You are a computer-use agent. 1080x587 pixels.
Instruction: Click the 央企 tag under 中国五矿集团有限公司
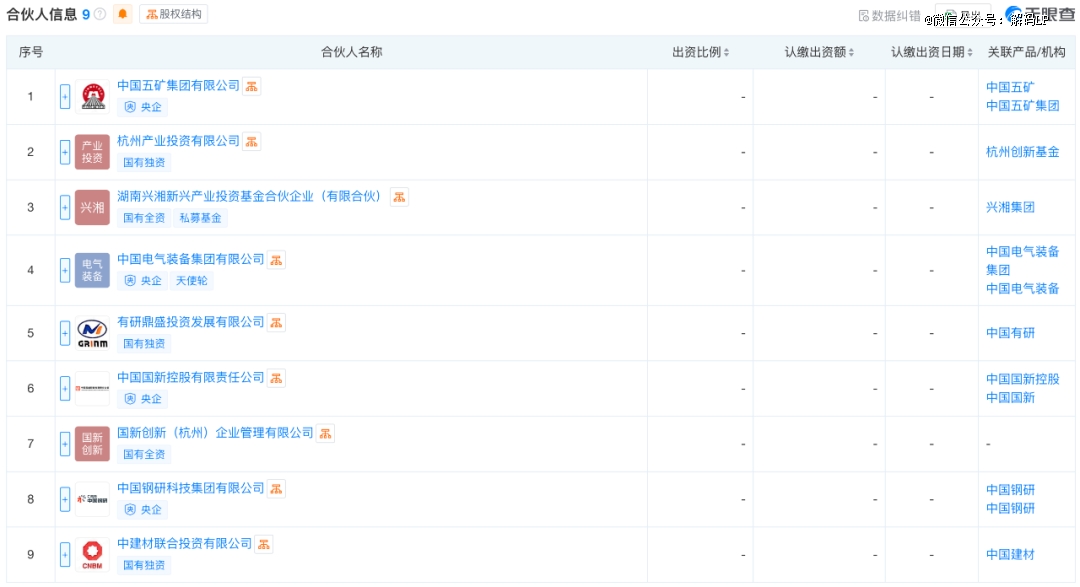[x=143, y=107]
